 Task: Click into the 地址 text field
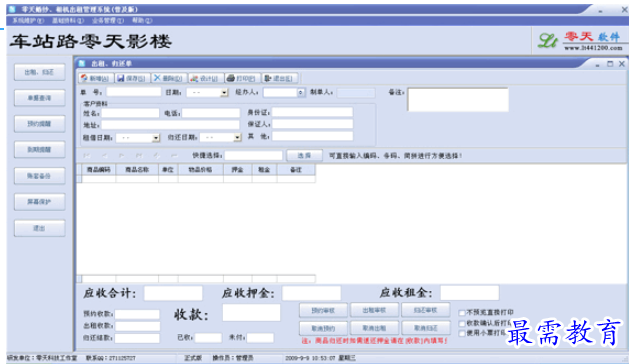click(170, 125)
